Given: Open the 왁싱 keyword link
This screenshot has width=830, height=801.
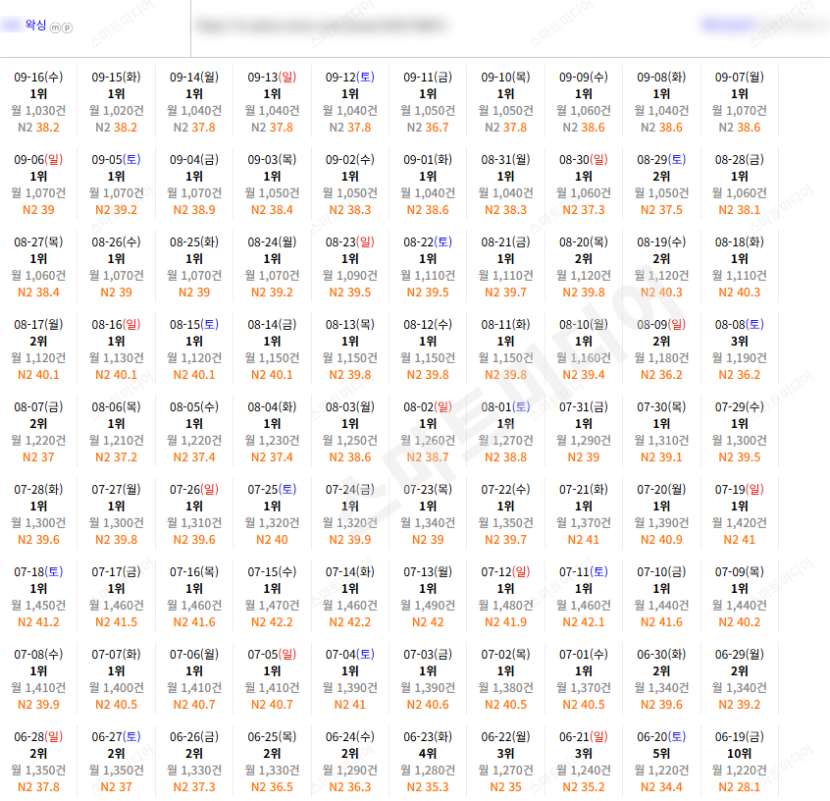Looking at the screenshot, I should click(x=35, y=25).
